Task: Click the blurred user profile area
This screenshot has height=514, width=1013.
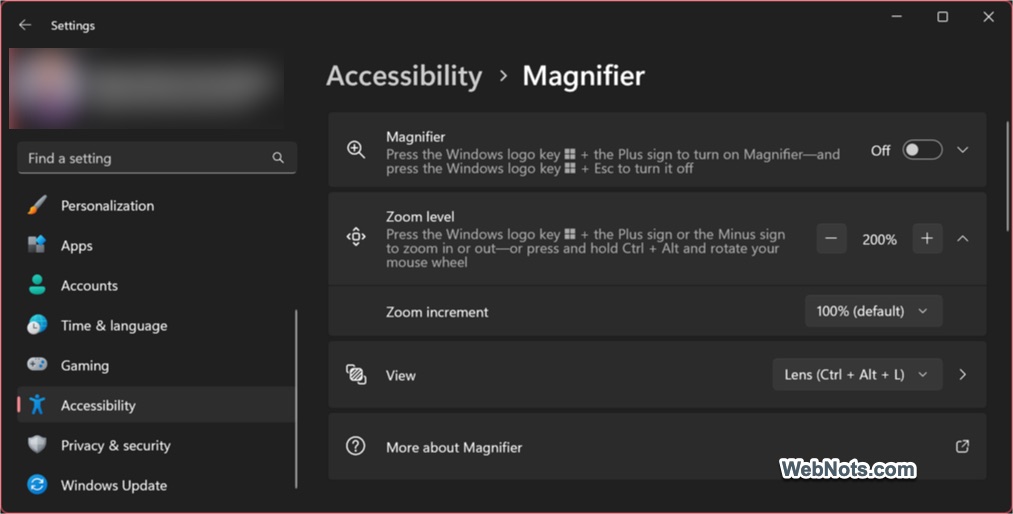Action: 146,88
